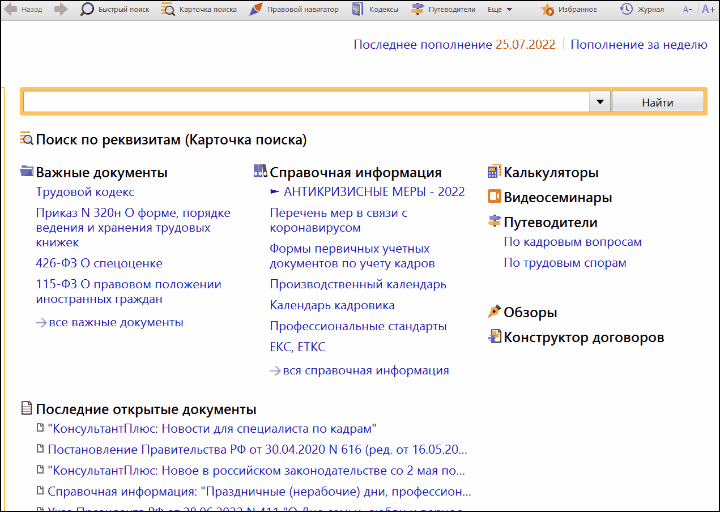This screenshot has width=720, height=512.
Task: Click the Видеосеминары orange video icon
Action: [494, 197]
